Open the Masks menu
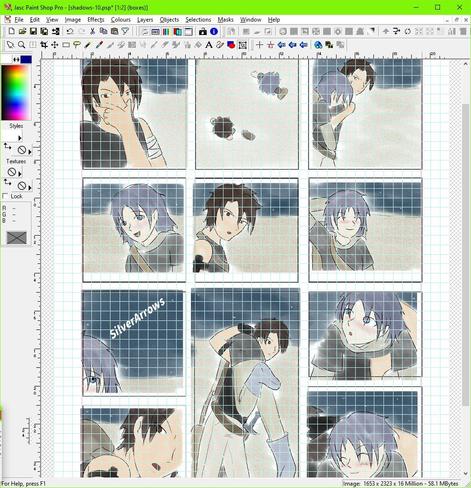 point(225,20)
